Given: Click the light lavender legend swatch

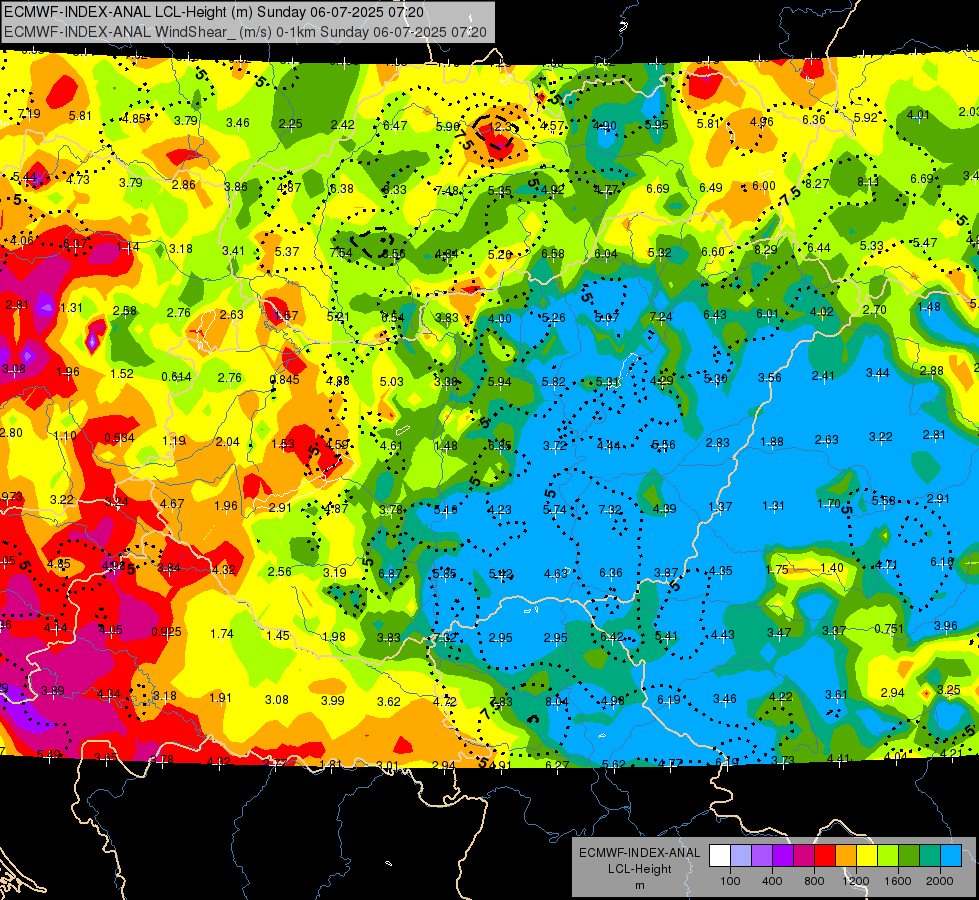Looking at the screenshot, I should (x=741, y=855).
